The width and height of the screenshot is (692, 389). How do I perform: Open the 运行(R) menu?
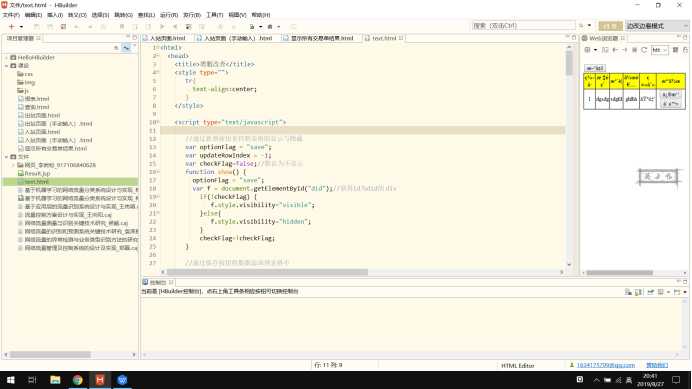pyautogui.click(x=169, y=15)
